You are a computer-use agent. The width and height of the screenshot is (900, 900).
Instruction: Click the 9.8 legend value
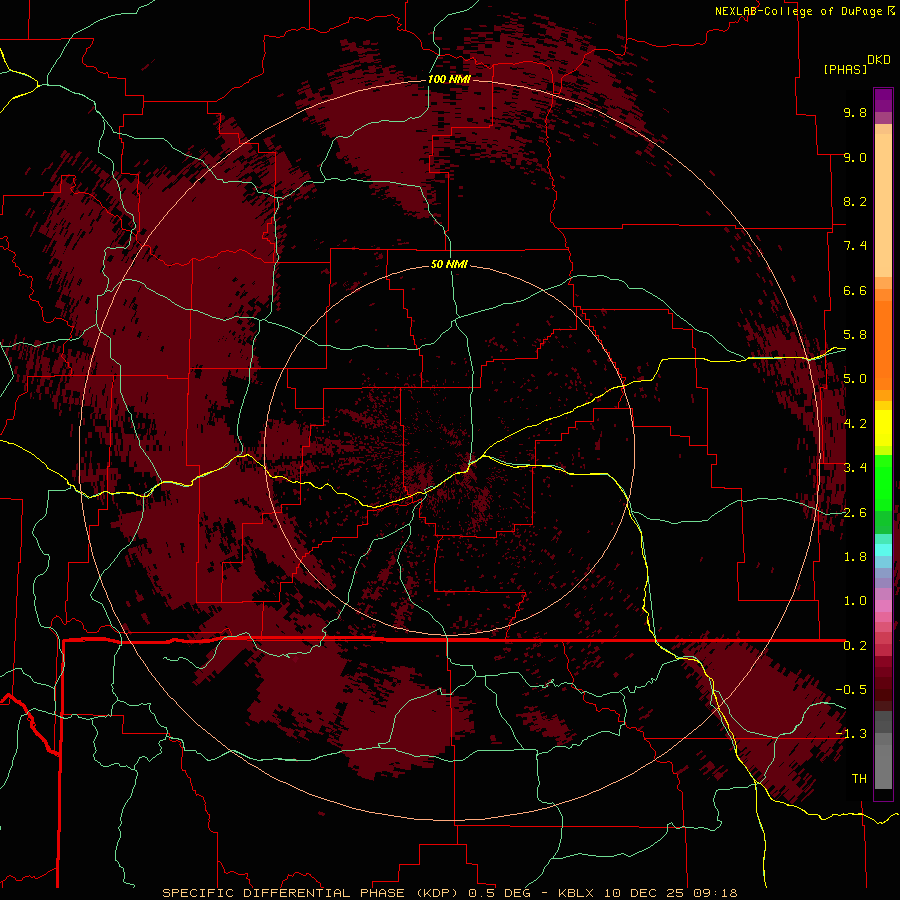click(x=855, y=112)
